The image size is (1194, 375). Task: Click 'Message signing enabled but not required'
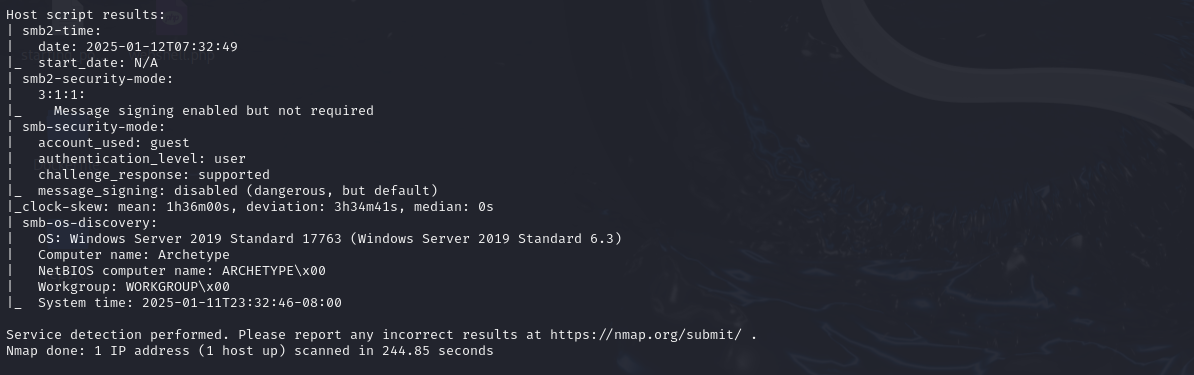[x=214, y=111]
